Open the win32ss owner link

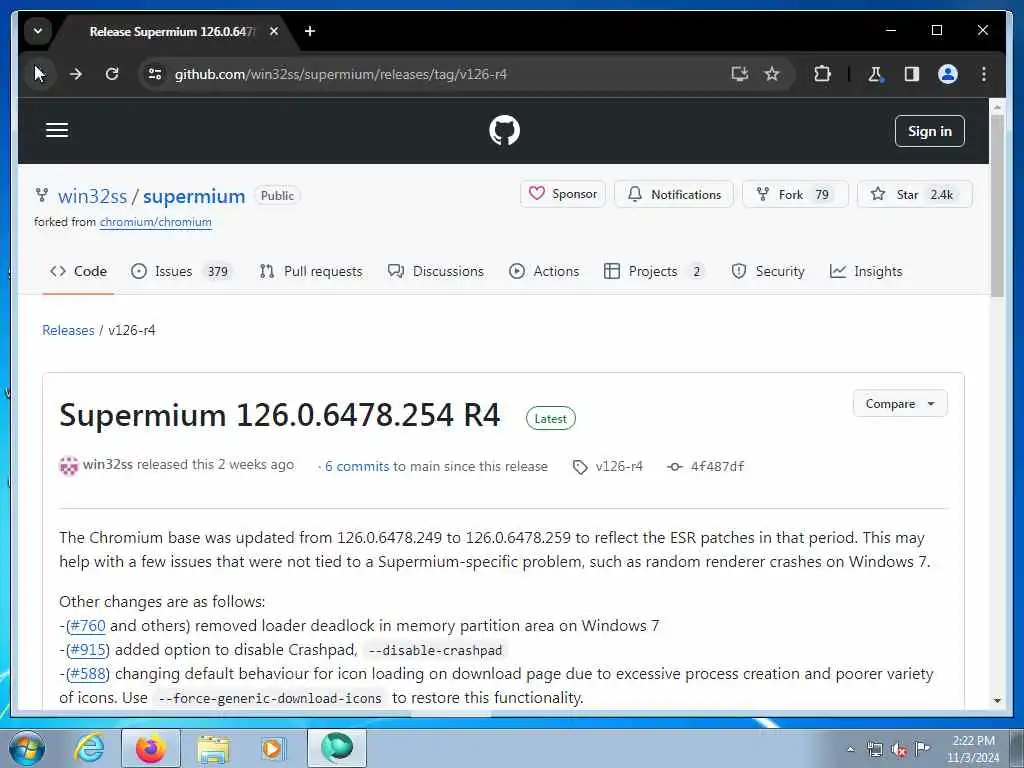(92, 196)
